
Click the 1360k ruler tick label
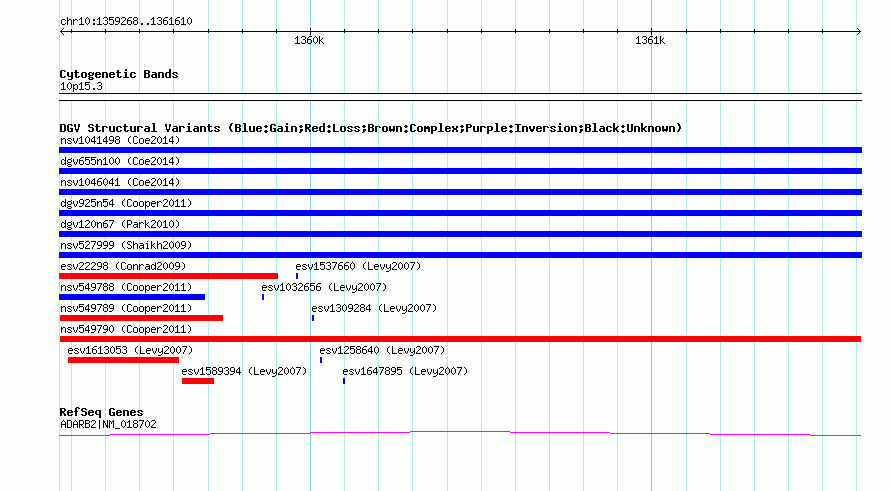point(309,40)
